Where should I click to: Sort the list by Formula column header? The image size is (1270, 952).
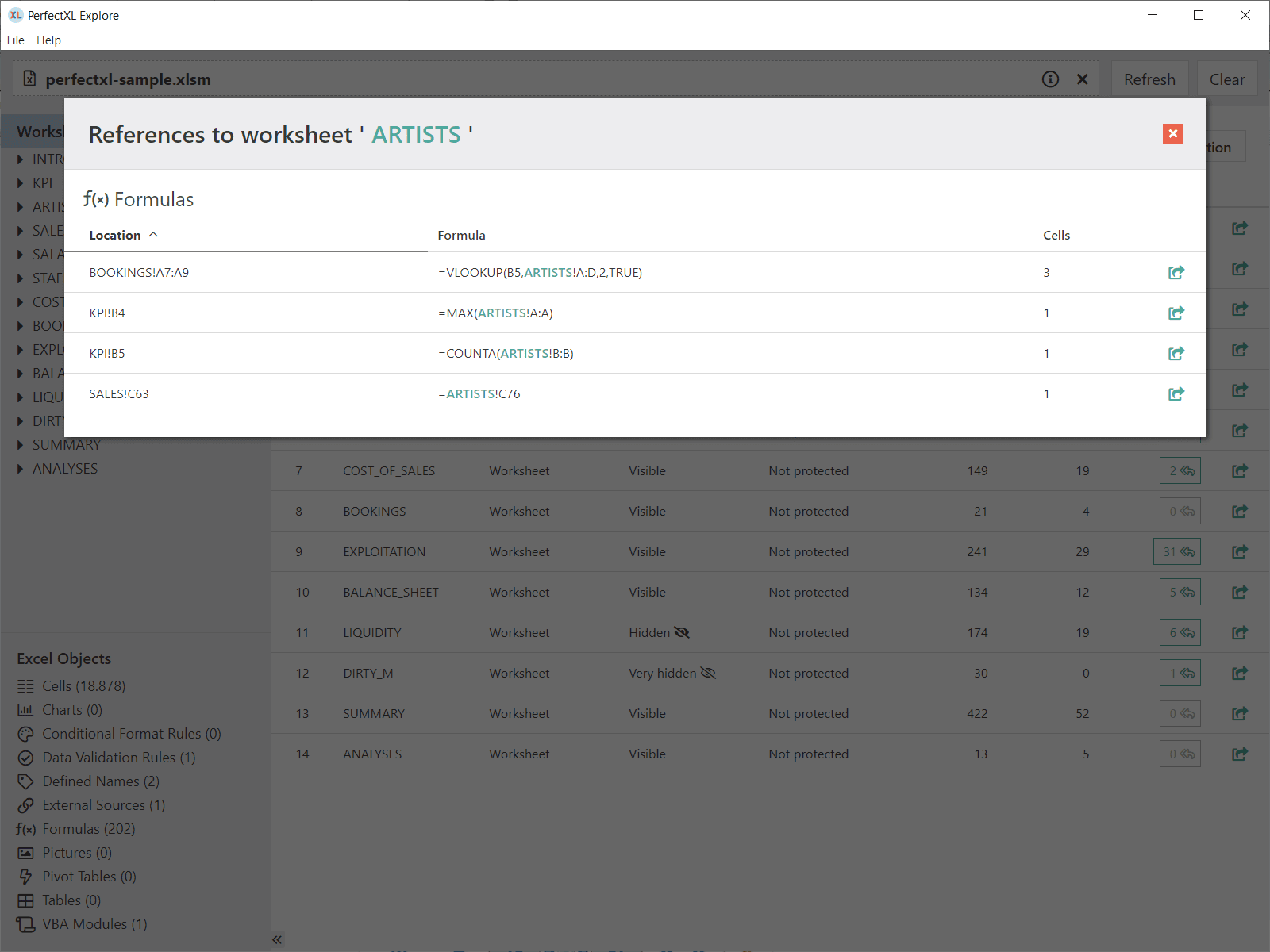(461, 236)
